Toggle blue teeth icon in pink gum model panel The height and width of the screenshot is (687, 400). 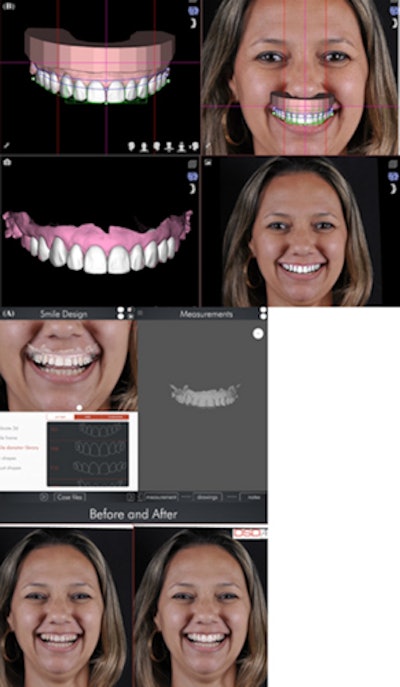coord(193,176)
